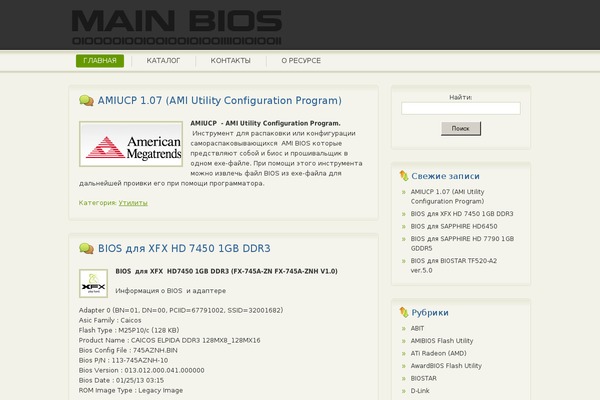Open the D-Link category
This screenshot has height=400, width=600.
point(420,391)
